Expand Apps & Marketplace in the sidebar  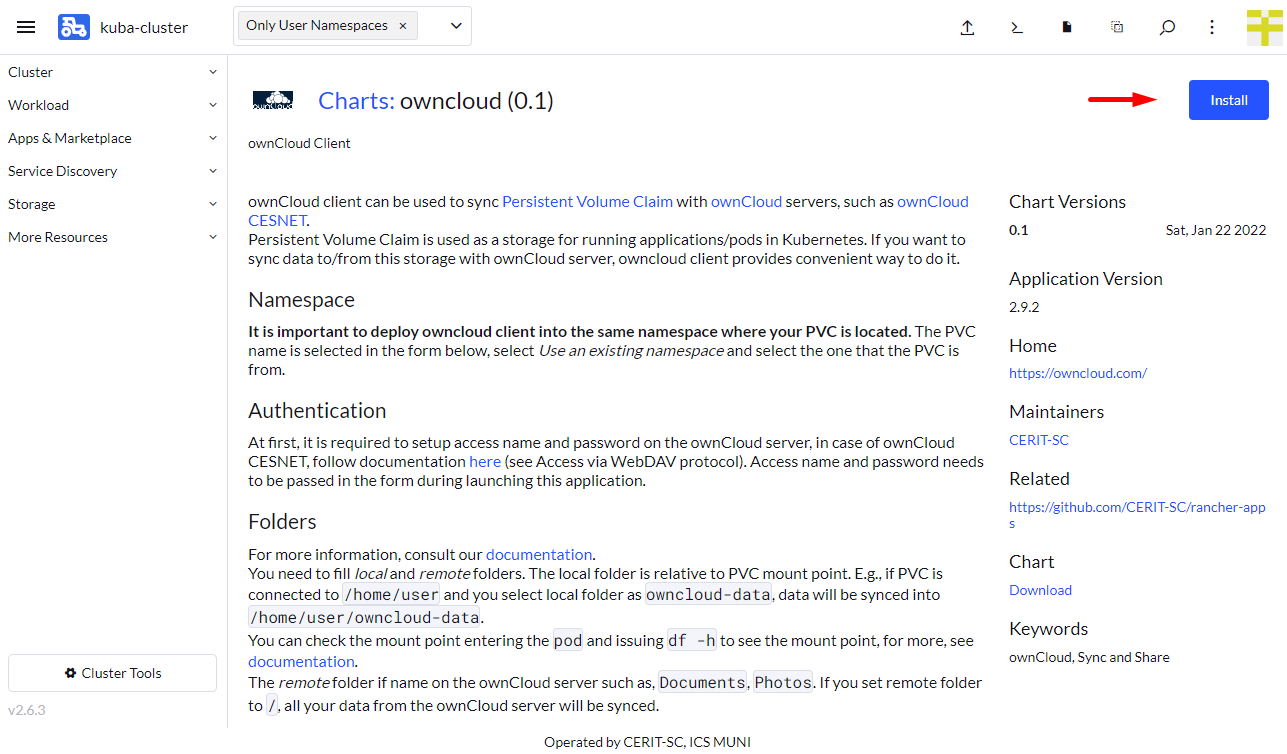[112, 138]
